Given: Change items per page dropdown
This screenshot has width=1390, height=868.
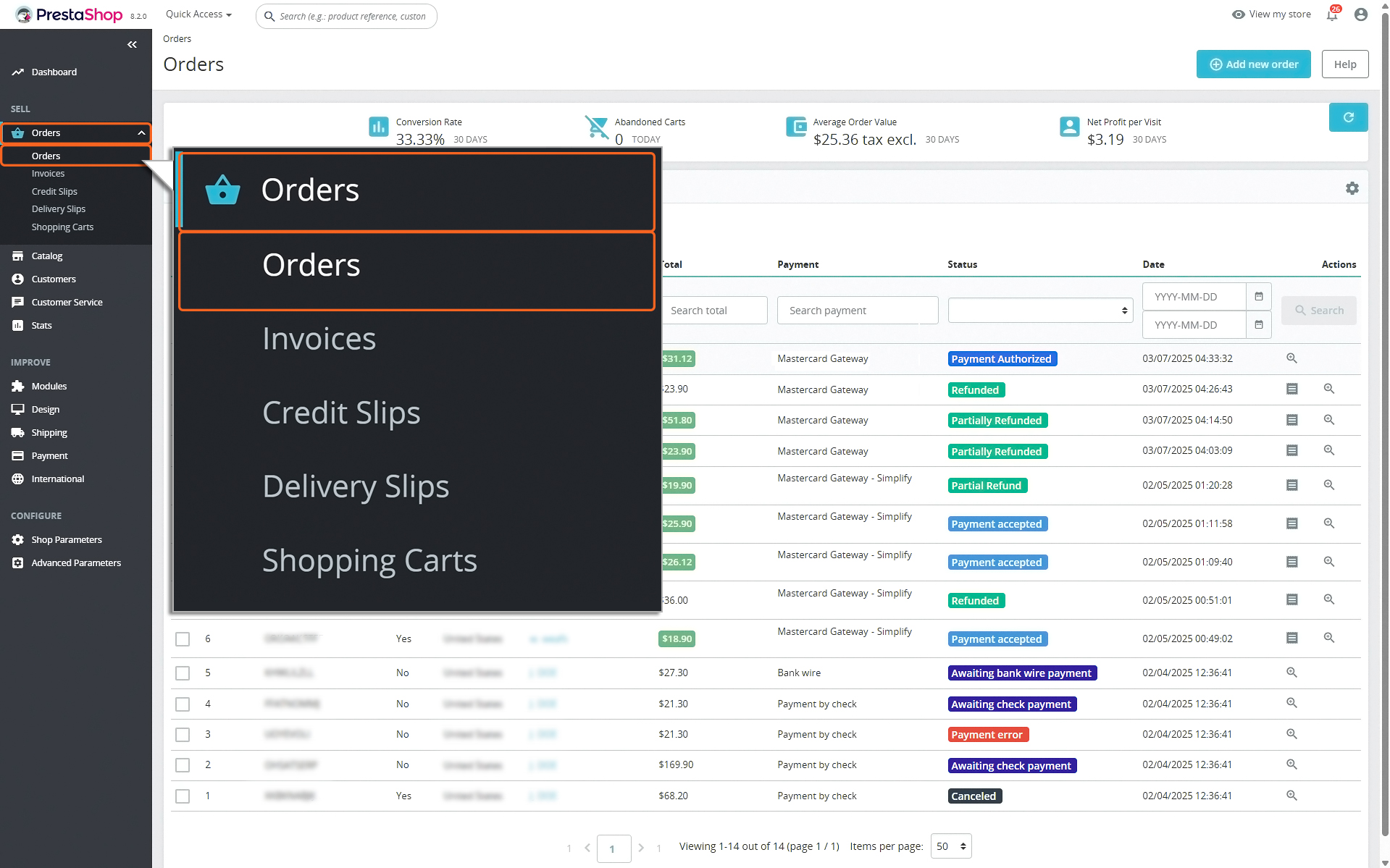Looking at the screenshot, I should pos(951,846).
